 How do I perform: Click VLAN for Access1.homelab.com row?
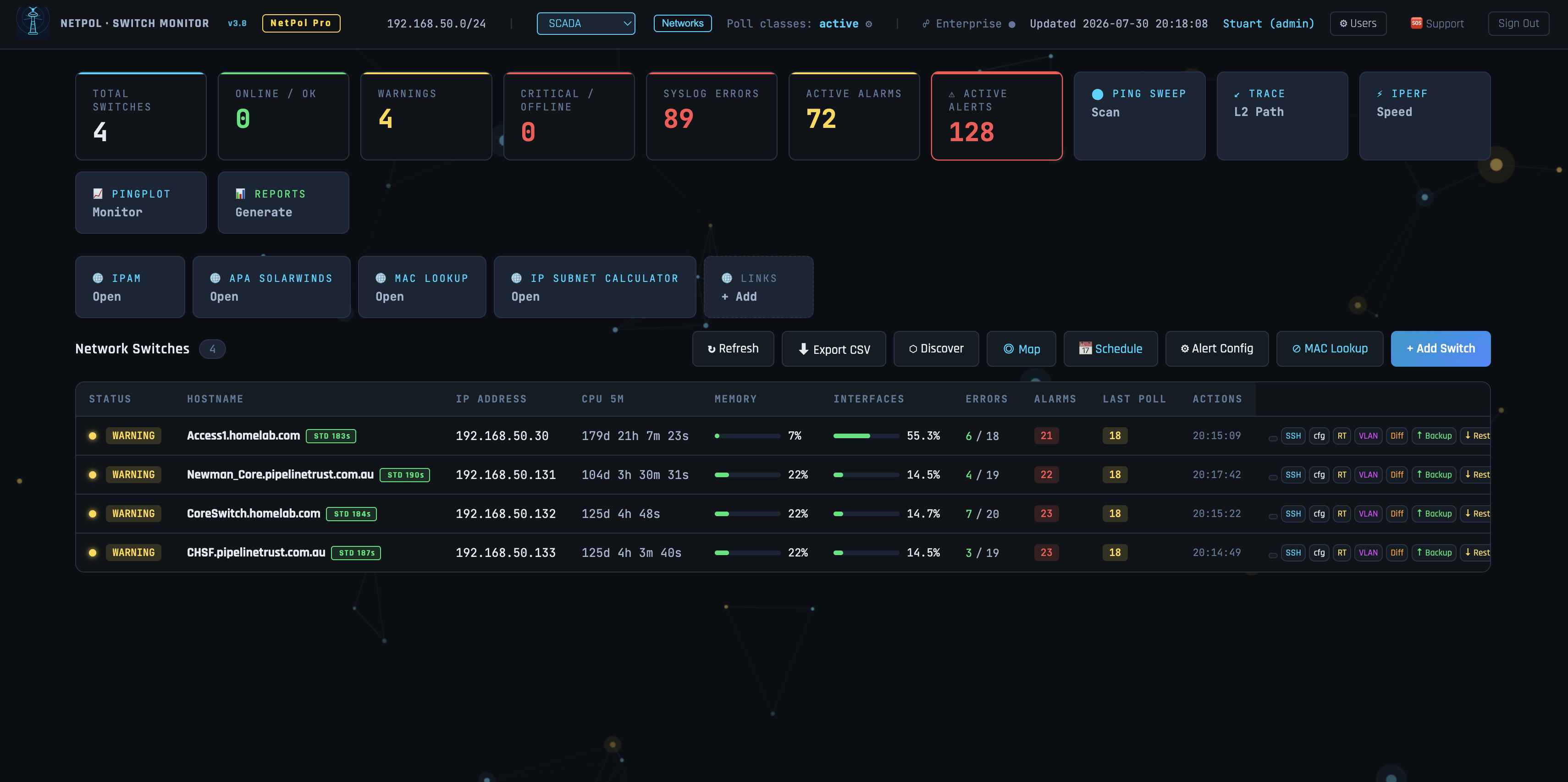pos(1368,436)
